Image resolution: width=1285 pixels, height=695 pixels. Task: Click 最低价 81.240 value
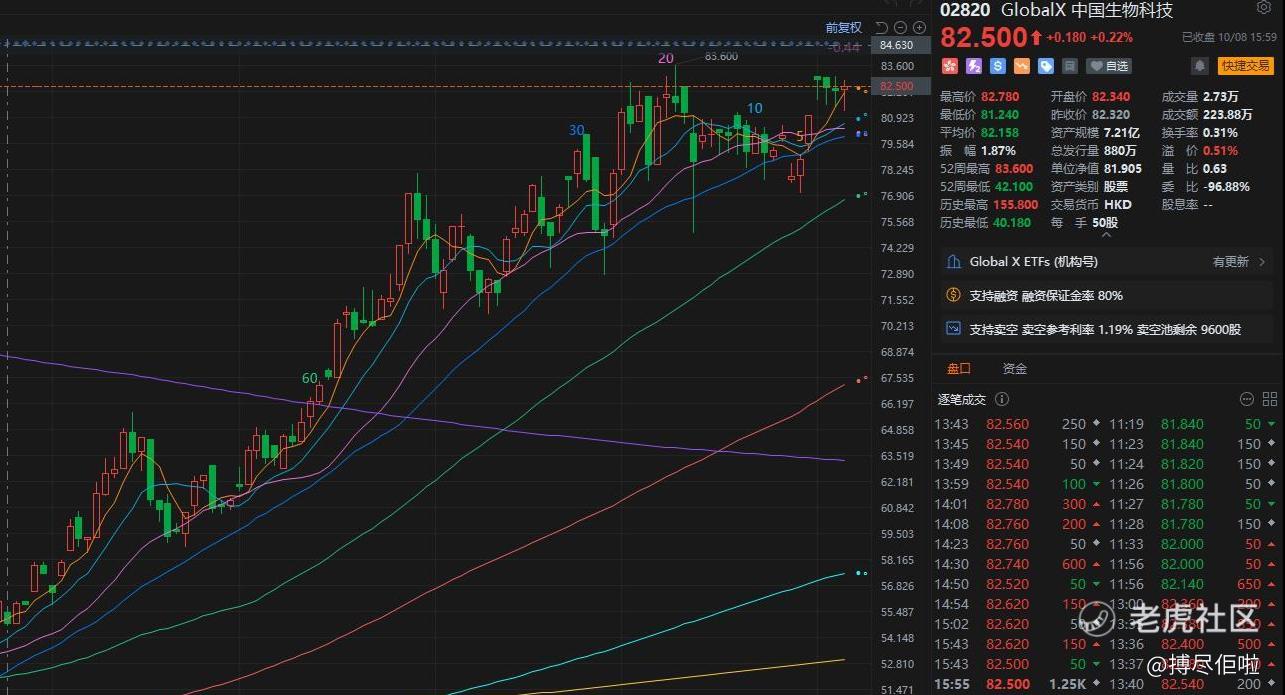[x=1000, y=115]
